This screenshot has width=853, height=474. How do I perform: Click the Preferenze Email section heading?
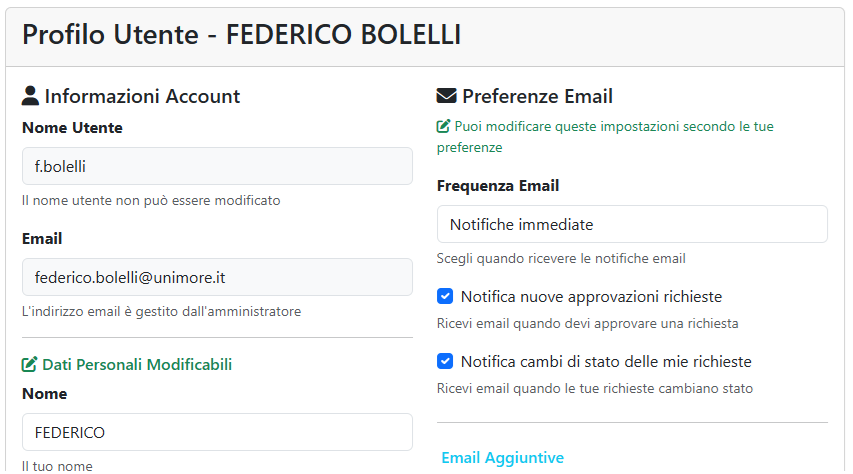537,96
